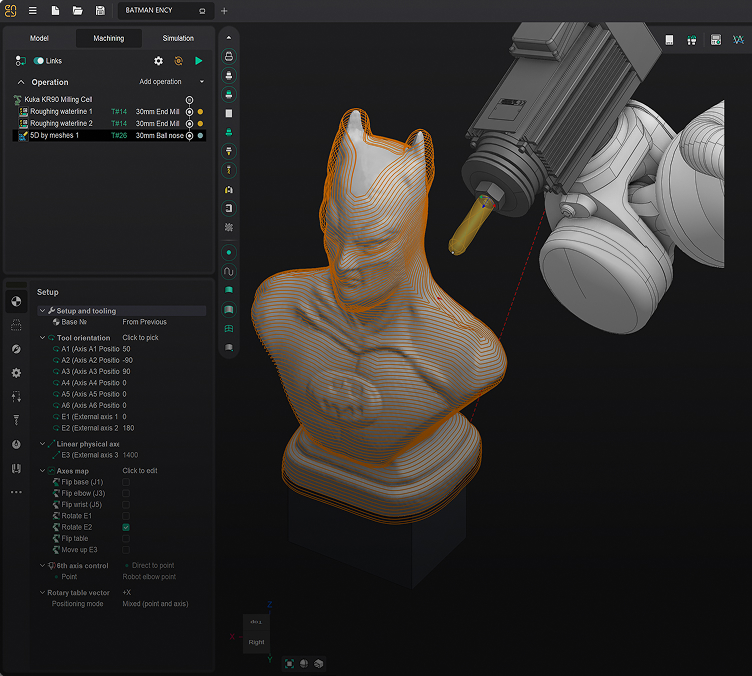Viewport: 752px width, 676px height.
Task: Select Roughing waterline 1 operation
Action: (x=61, y=112)
